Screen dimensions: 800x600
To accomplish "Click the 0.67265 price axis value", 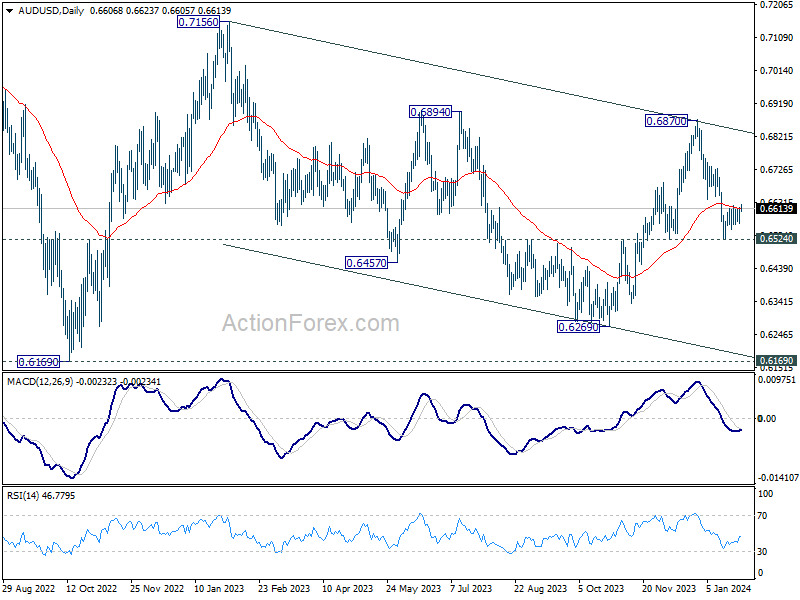I will pos(776,170).
